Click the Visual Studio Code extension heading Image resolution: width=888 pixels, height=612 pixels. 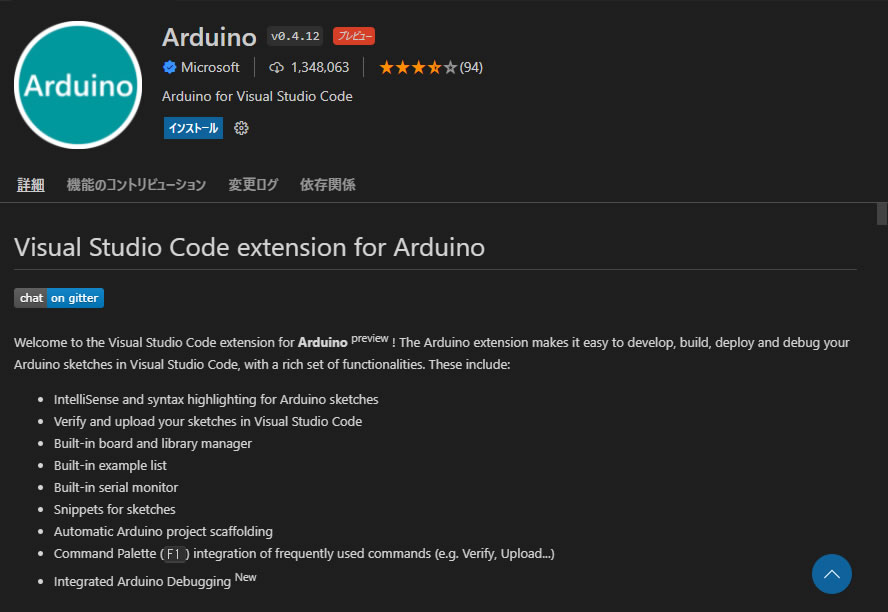[x=249, y=247]
